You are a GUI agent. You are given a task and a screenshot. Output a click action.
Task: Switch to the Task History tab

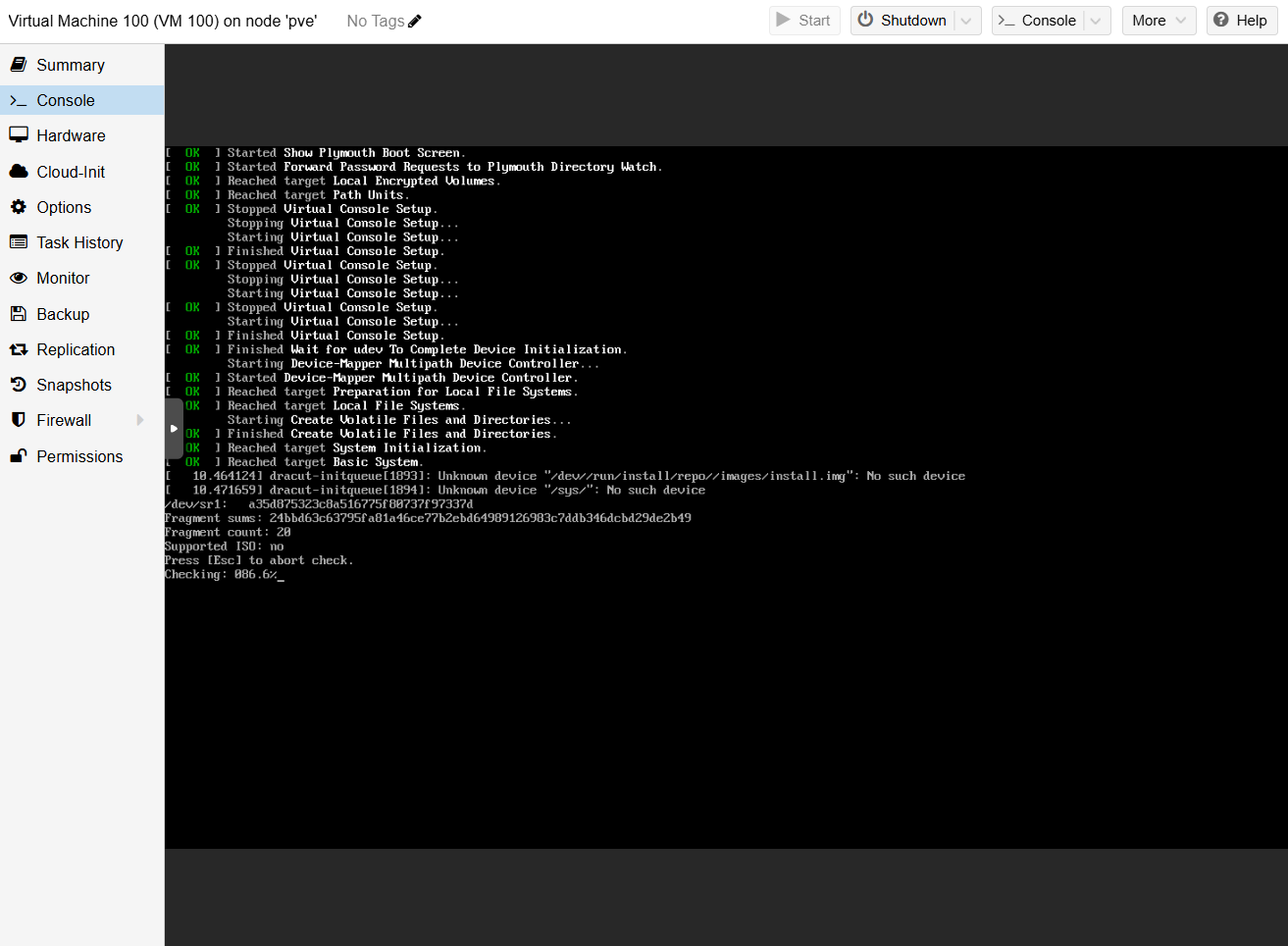coord(79,242)
